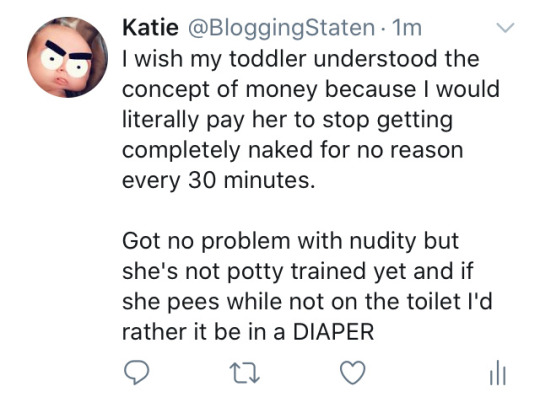This screenshot has height=397, width=540.
Task: Retweet Katie's toddler tweet
Action: coord(245,373)
